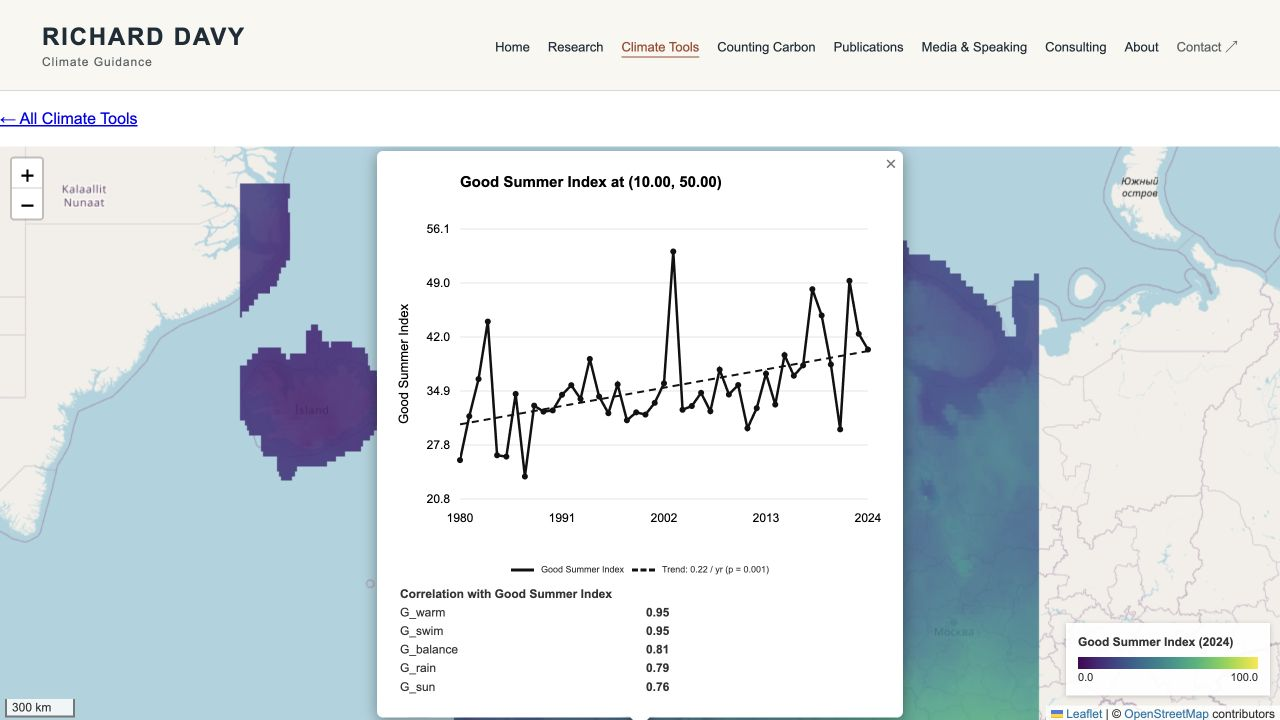Viewport: 1280px width, 720px height.
Task: Open the external Contact link
Action: pyautogui.click(x=1207, y=47)
